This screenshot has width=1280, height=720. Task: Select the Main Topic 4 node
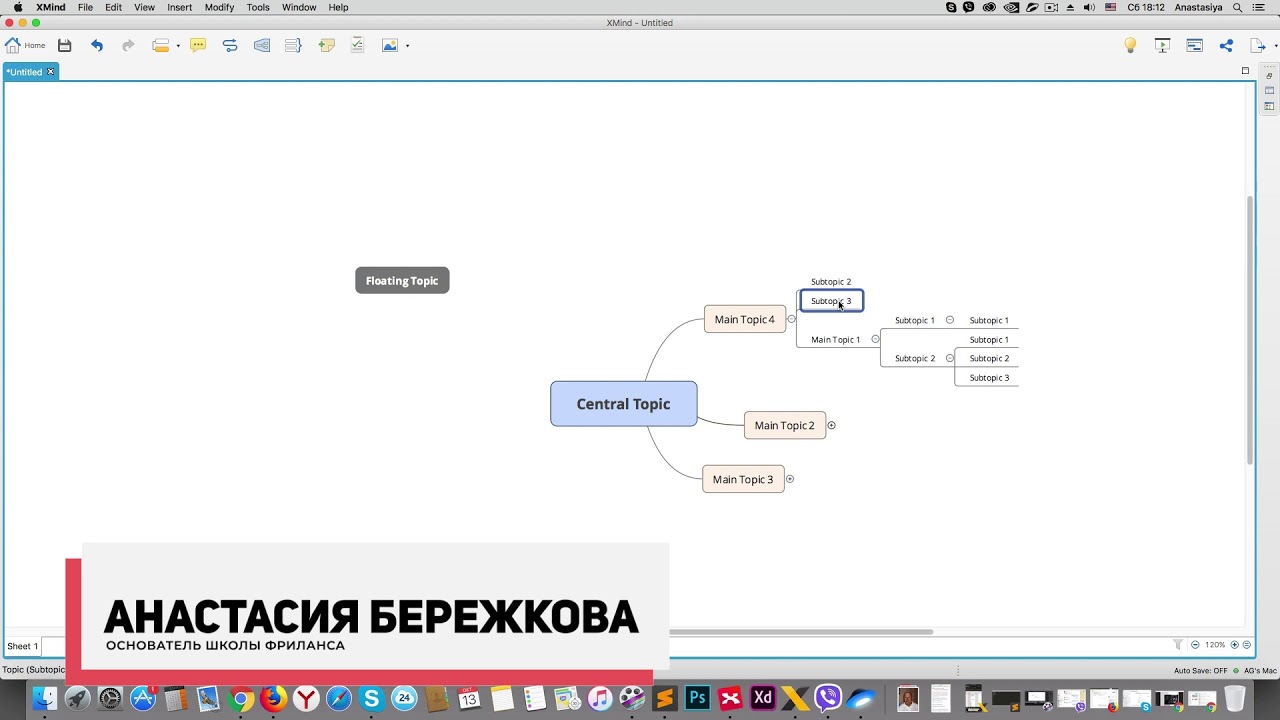[x=745, y=319]
